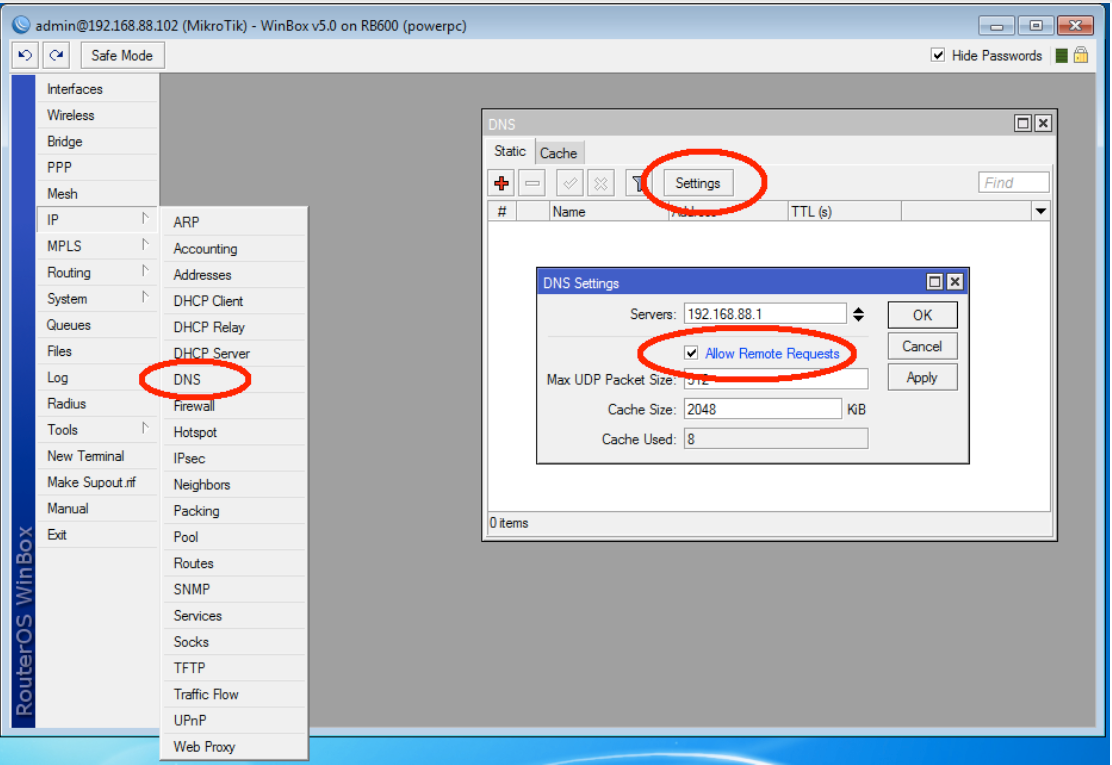Click the down arrow next to Servers field
The width and height of the screenshot is (1112, 765).
pos(859,318)
